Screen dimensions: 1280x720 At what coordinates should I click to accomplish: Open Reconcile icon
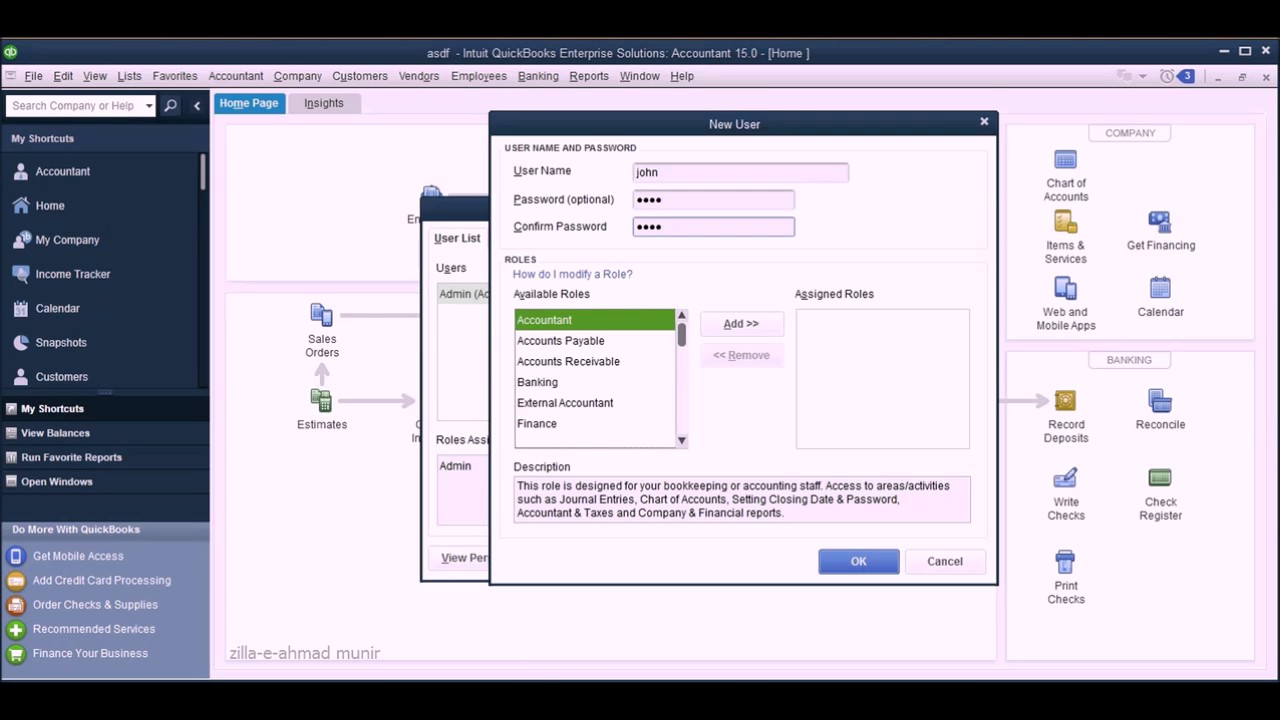pyautogui.click(x=1160, y=401)
